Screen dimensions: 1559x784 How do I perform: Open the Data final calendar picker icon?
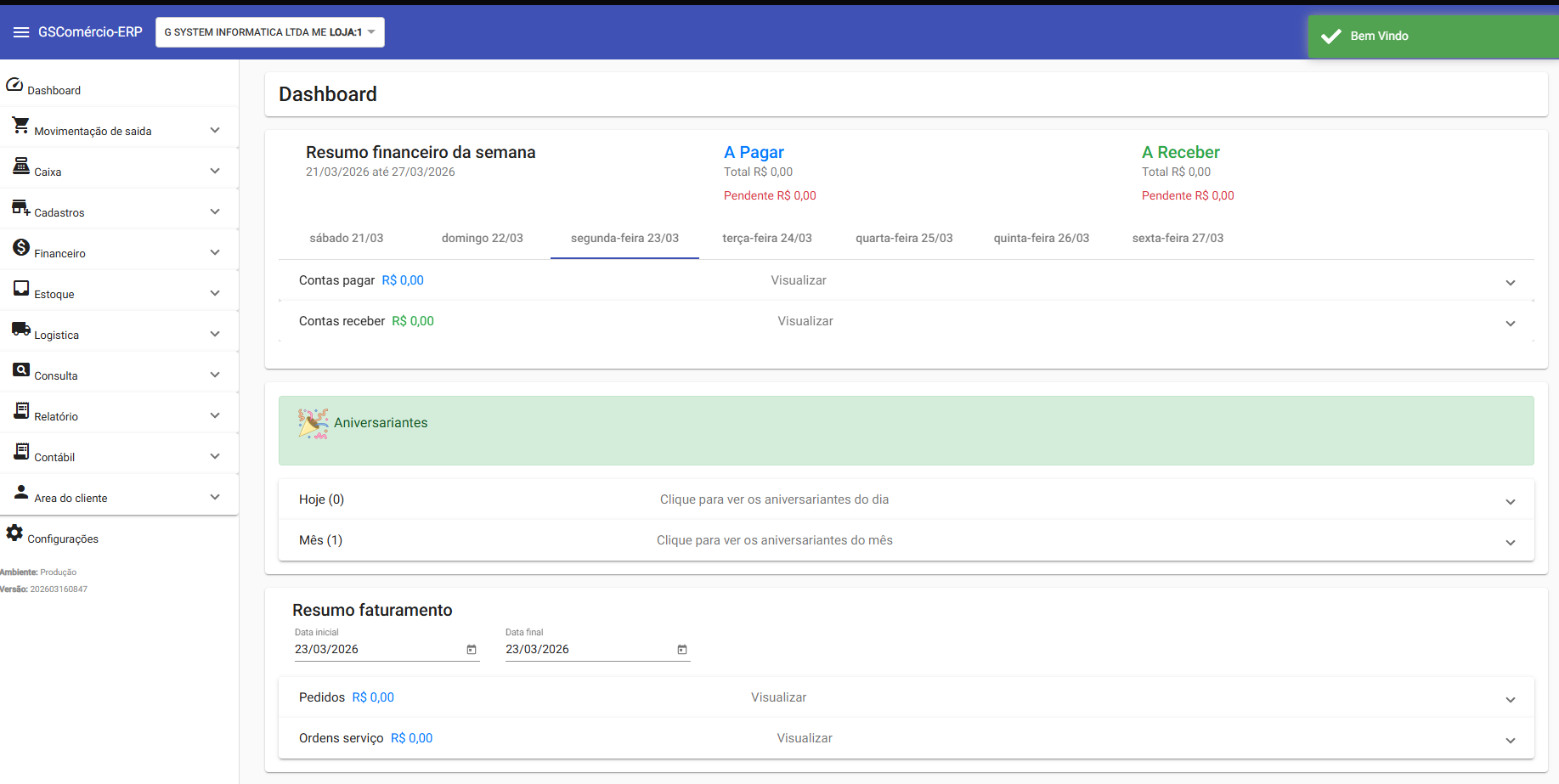pos(682,650)
